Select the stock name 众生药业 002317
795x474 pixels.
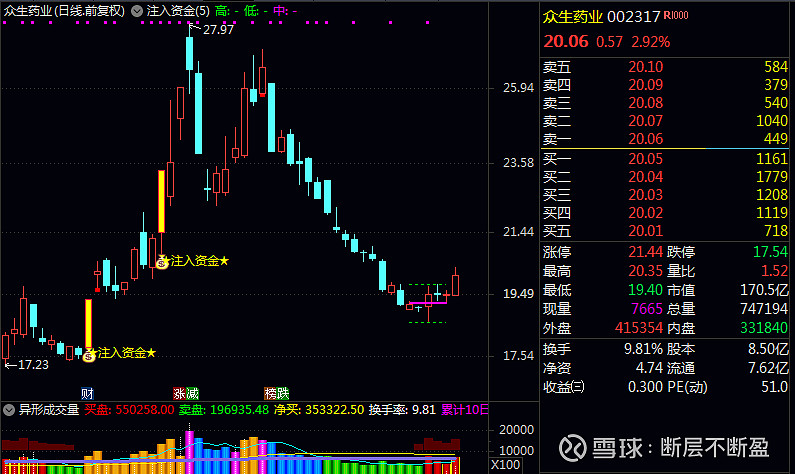coord(601,17)
